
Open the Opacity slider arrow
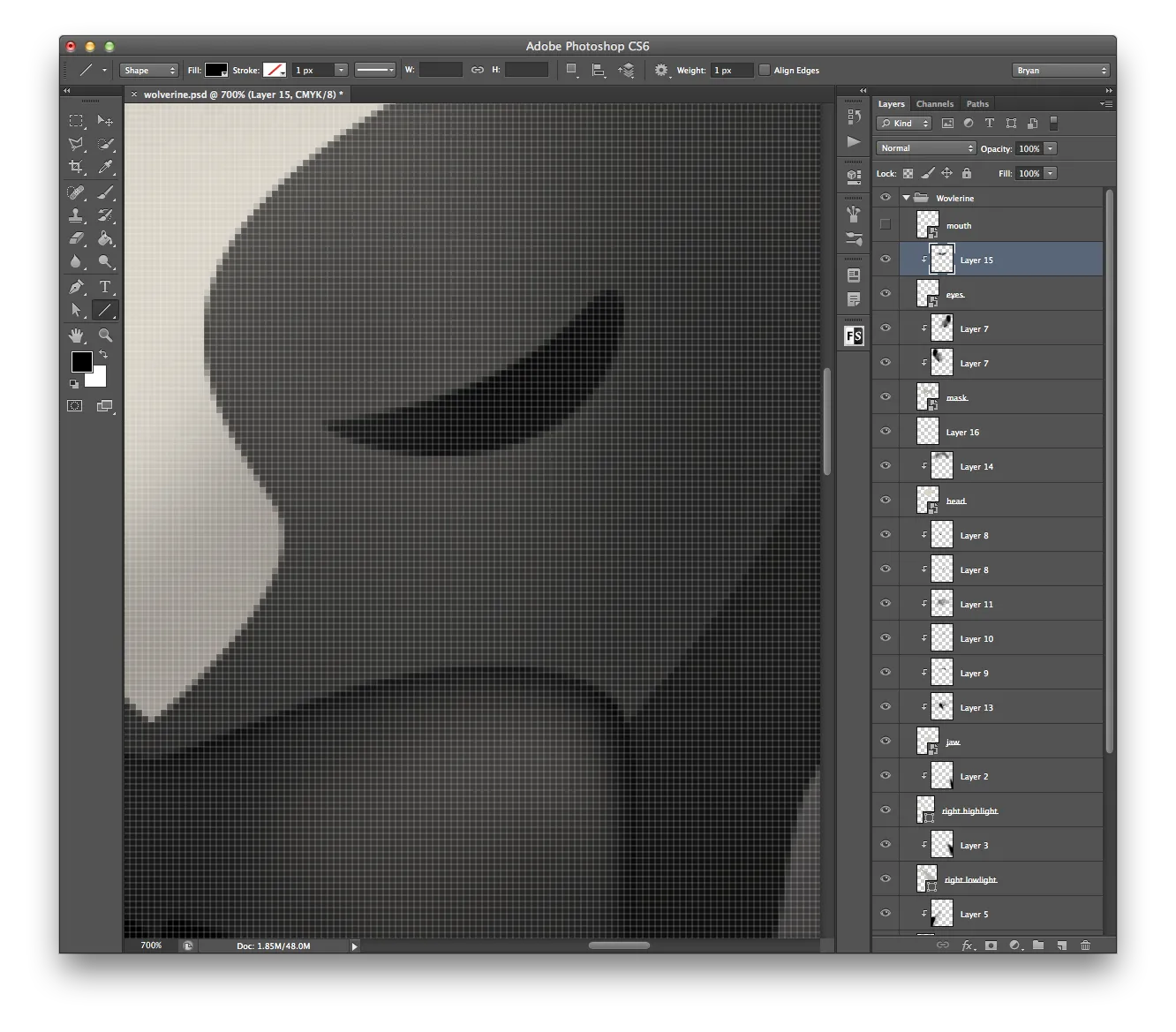point(1051,148)
